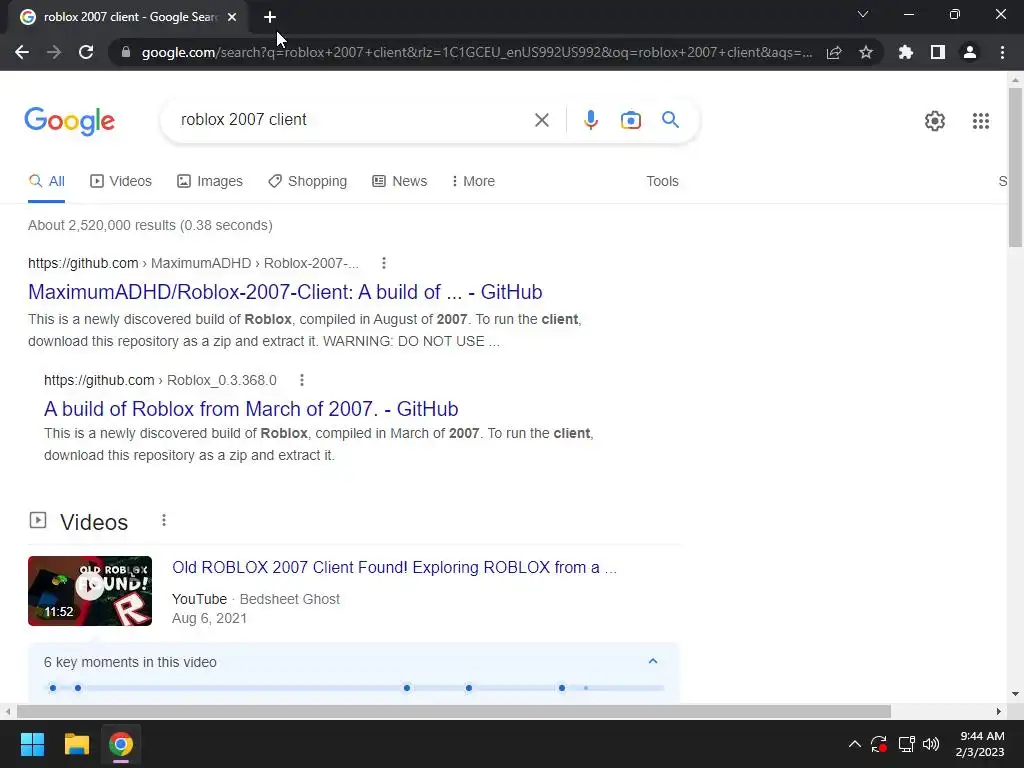Open the Windows Start menu

click(32, 744)
